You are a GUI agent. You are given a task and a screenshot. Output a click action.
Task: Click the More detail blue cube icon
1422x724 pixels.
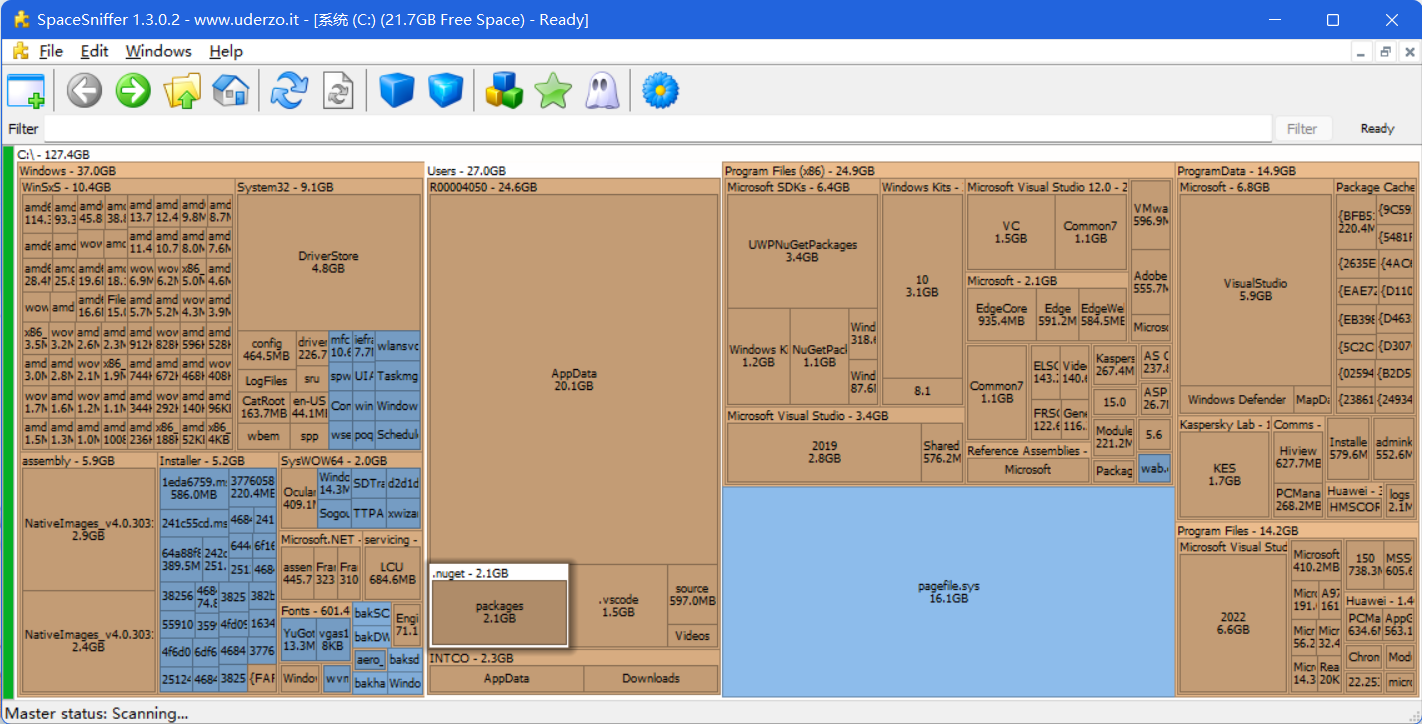click(446, 91)
